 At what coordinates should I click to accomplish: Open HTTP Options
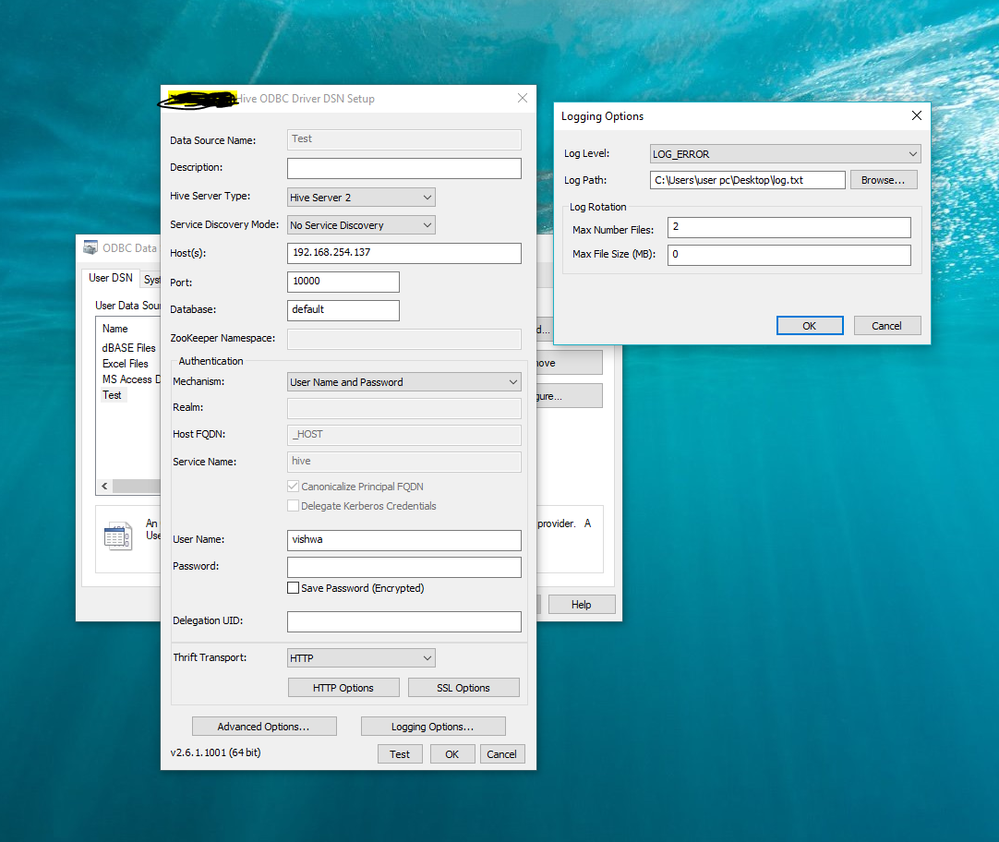coord(343,688)
